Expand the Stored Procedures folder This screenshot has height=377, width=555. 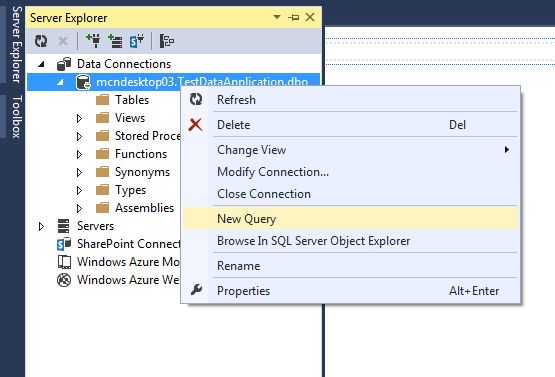(79, 136)
